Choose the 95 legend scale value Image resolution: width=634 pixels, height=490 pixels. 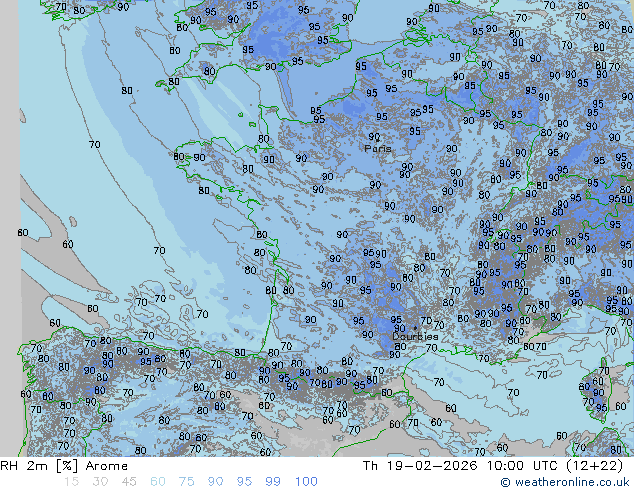point(244,482)
